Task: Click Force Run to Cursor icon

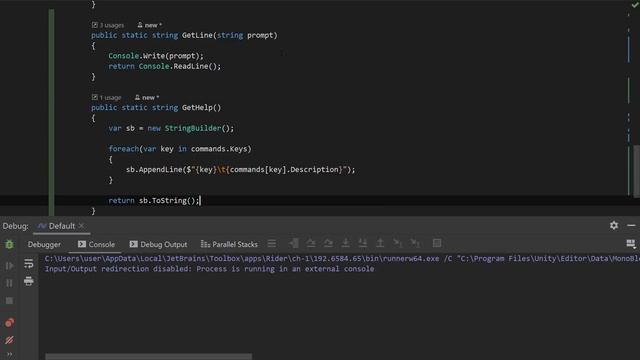Action: coord(415,244)
